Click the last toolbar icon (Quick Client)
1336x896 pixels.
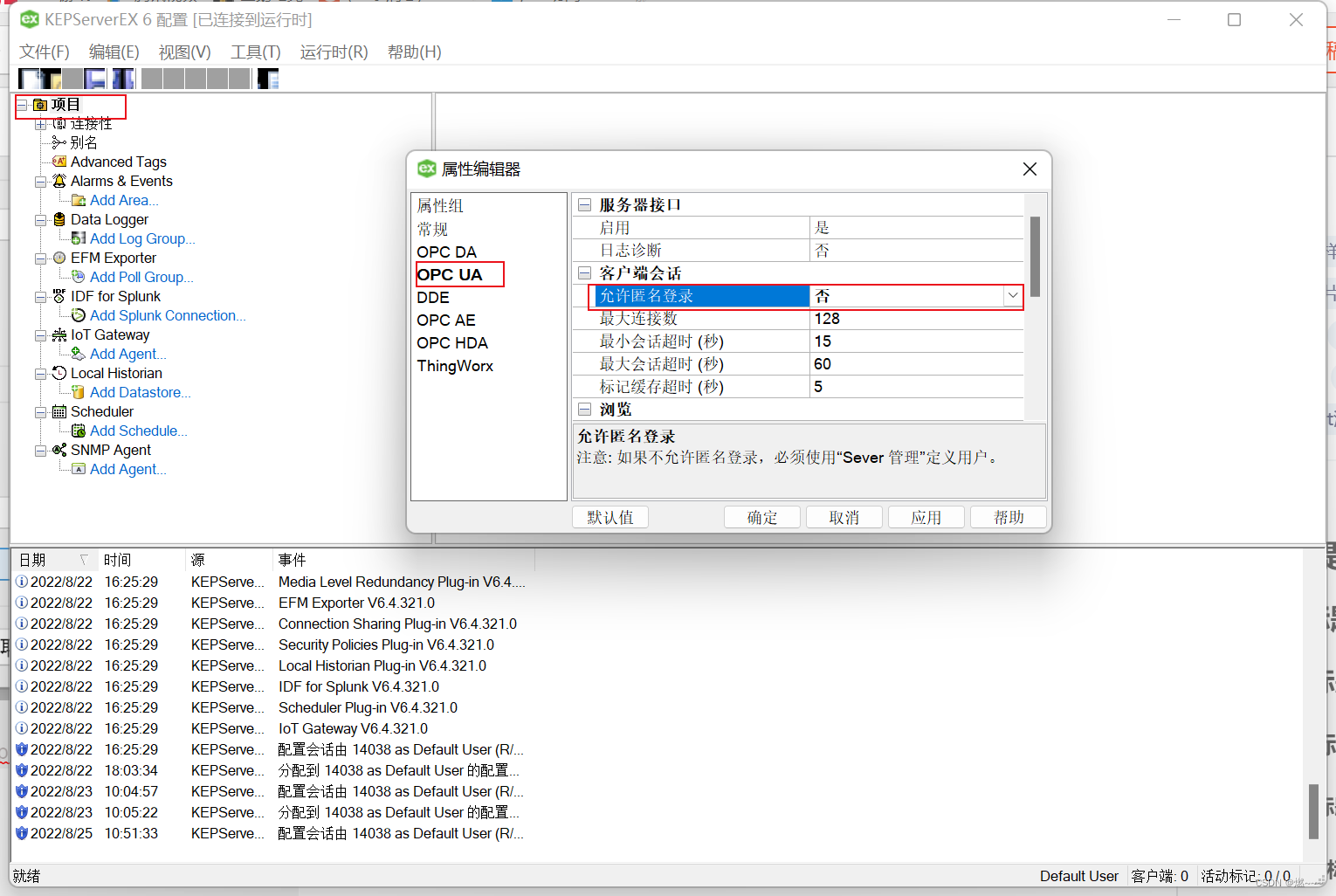click(x=268, y=79)
